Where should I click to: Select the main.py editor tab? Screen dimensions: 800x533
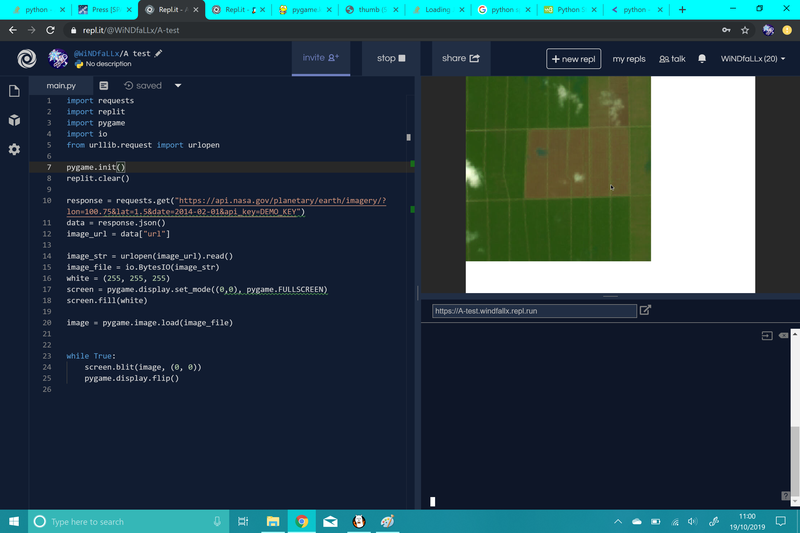61,86
